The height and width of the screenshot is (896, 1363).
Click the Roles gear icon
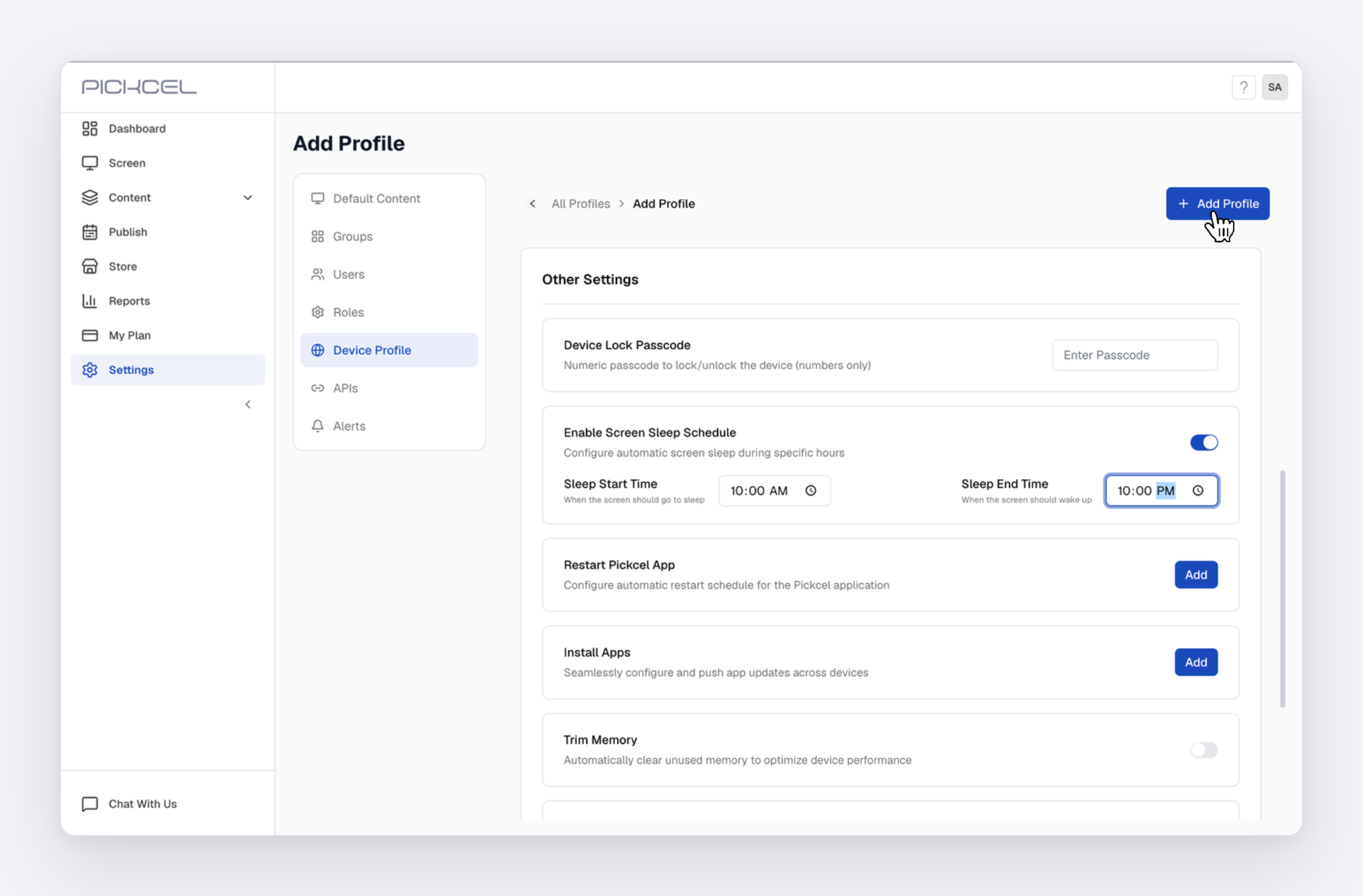point(317,312)
